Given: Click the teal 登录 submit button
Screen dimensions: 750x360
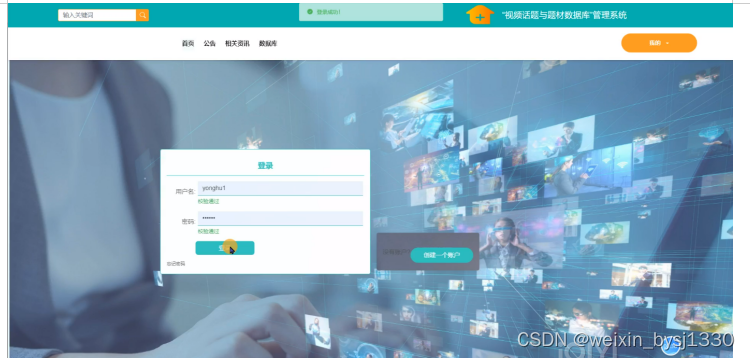Looking at the screenshot, I should (x=225, y=248).
